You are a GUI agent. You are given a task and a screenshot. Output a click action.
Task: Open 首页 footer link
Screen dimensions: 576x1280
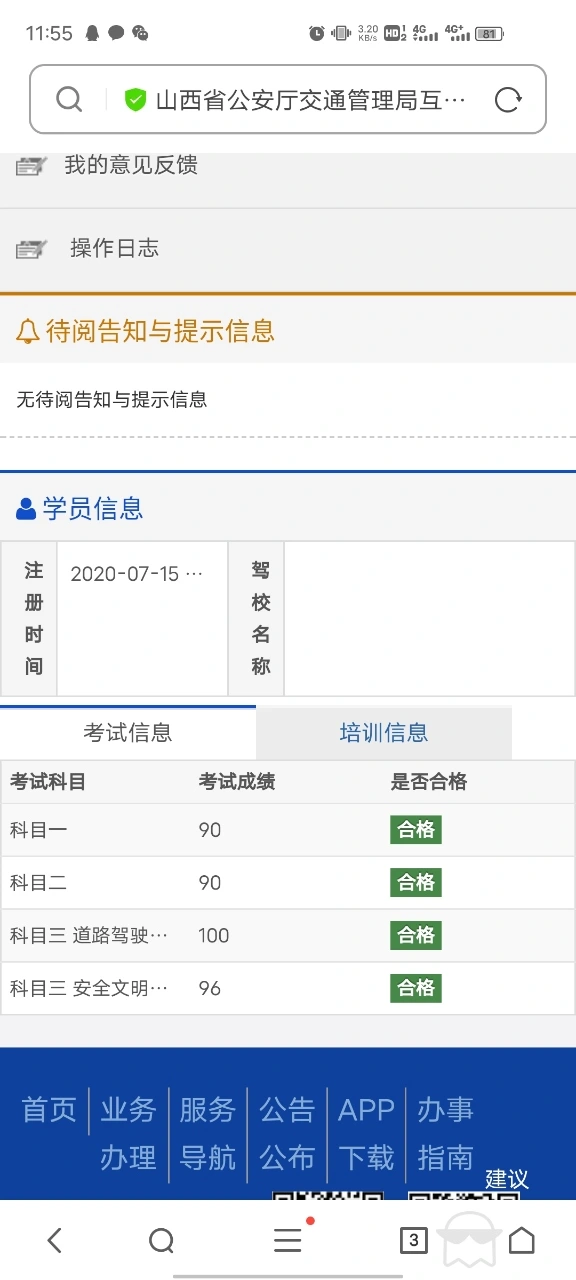49,1110
